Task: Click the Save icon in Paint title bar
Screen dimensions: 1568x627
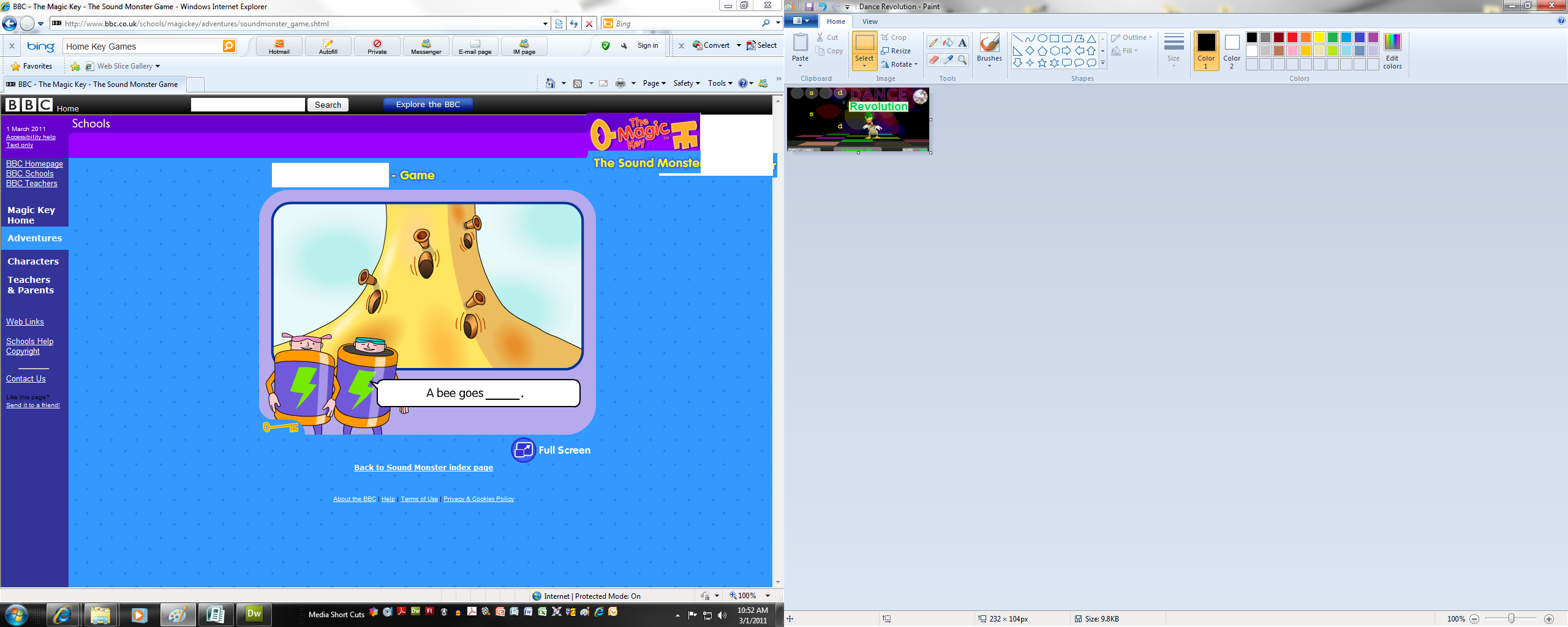Action: click(x=809, y=7)
